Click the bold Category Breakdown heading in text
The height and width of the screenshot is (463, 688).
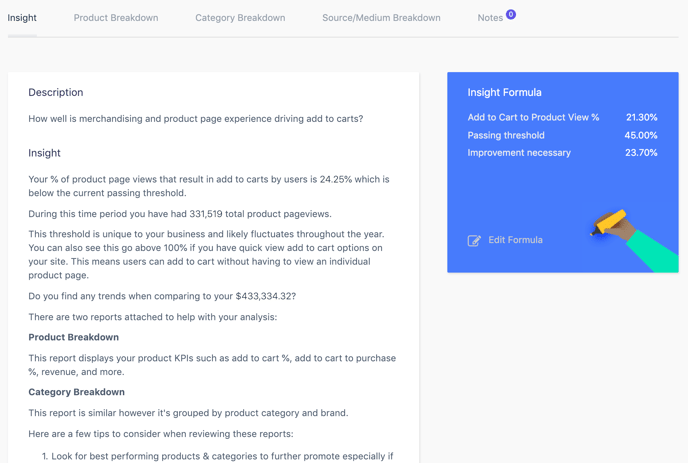[x=76, y=392]
